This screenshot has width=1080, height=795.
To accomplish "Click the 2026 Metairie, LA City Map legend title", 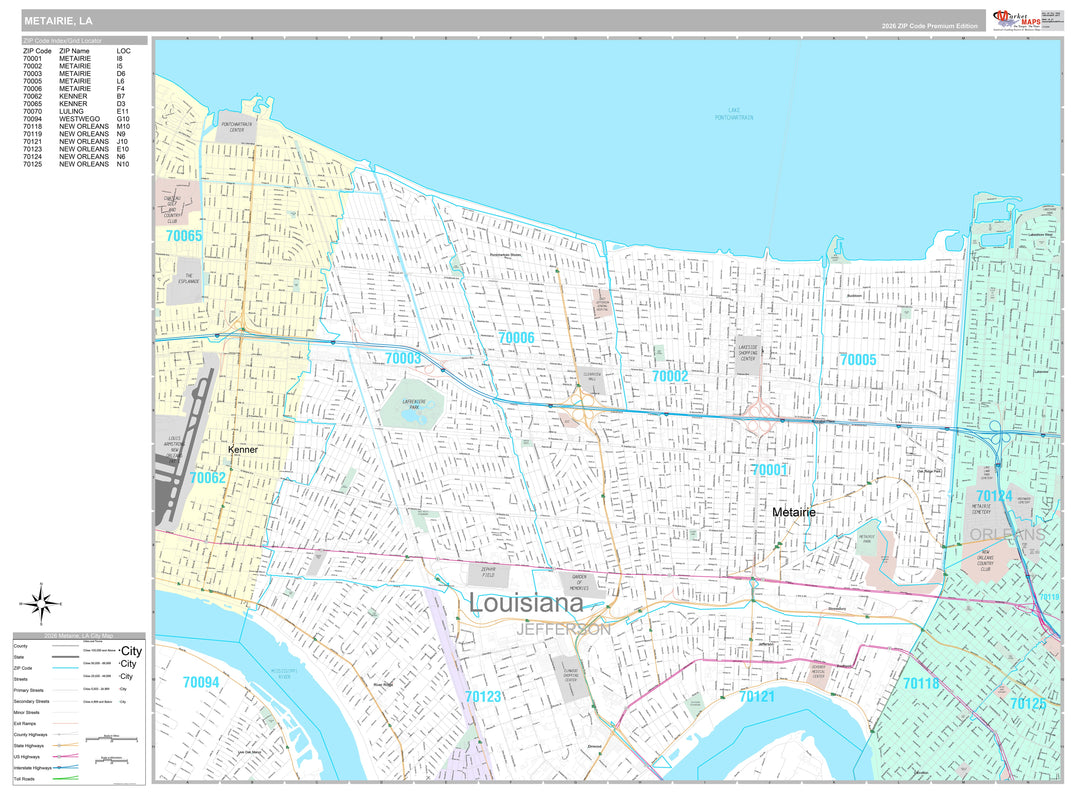I will click(x=79, y=636).
